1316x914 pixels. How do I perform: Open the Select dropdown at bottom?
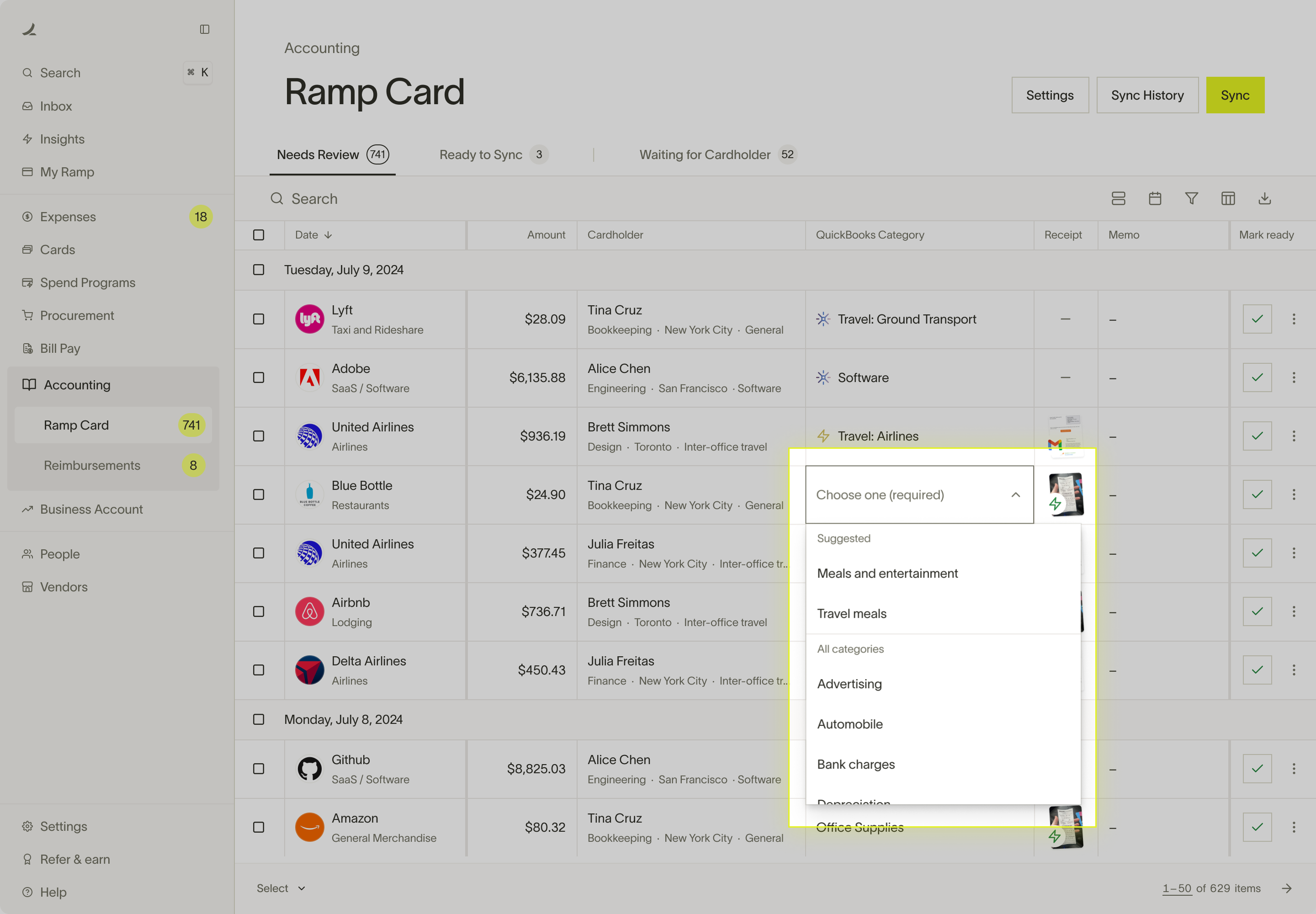coord(281,888)
